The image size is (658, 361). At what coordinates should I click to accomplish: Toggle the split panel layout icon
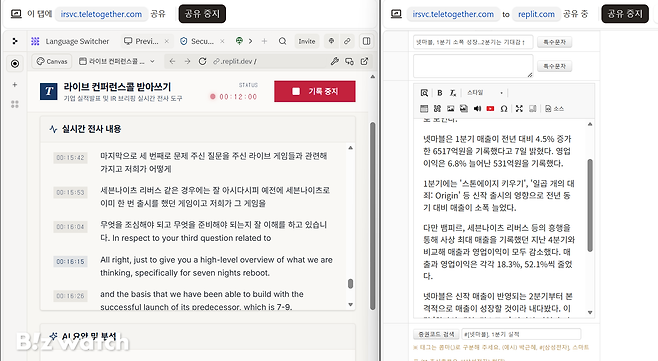pos(366,41)
